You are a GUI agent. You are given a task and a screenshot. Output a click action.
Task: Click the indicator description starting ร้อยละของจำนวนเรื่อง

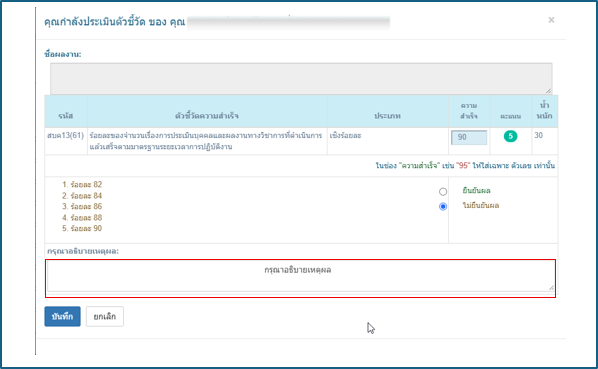pos(206,141)
